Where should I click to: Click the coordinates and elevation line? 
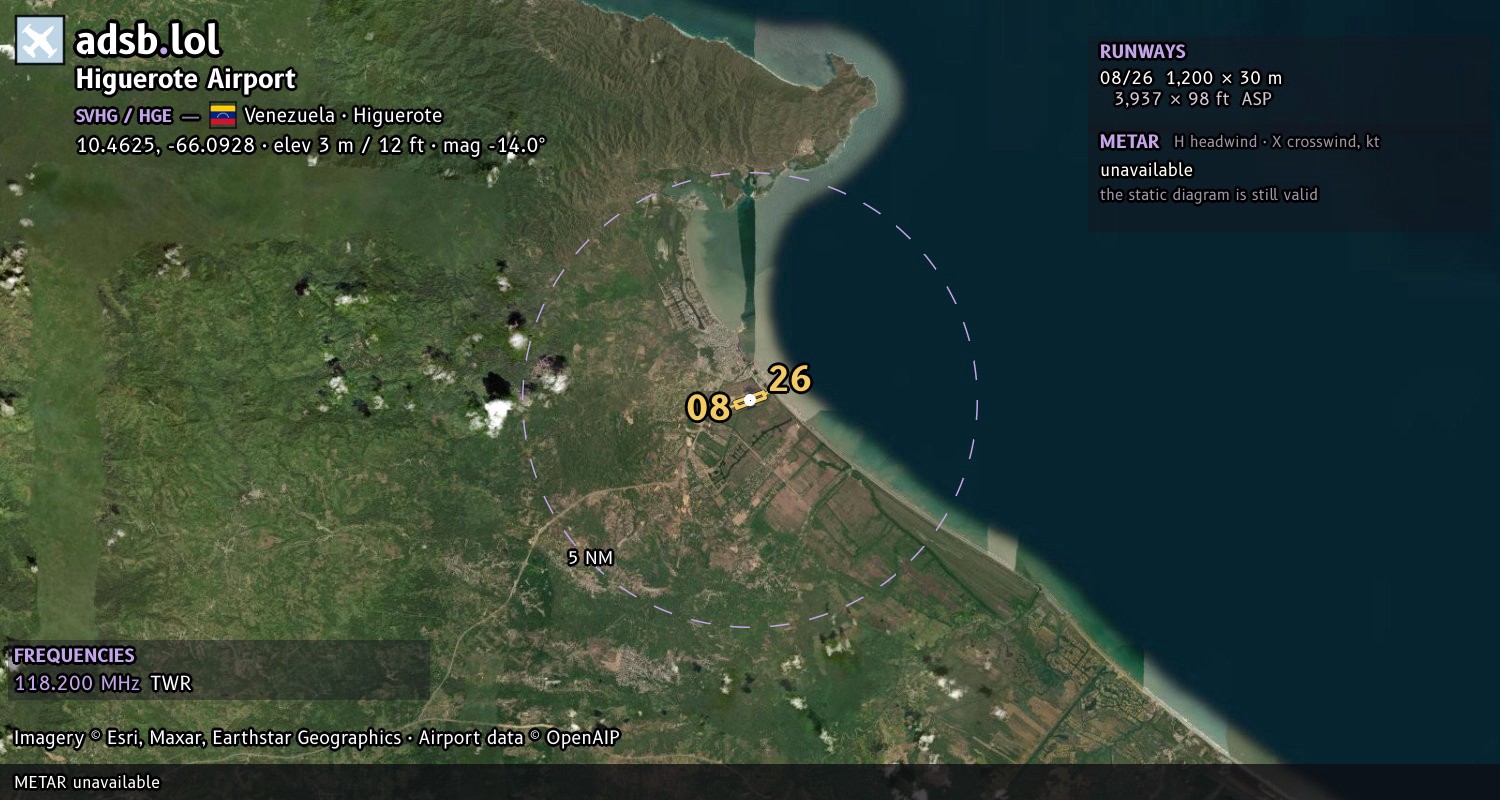tap(311, 145)
